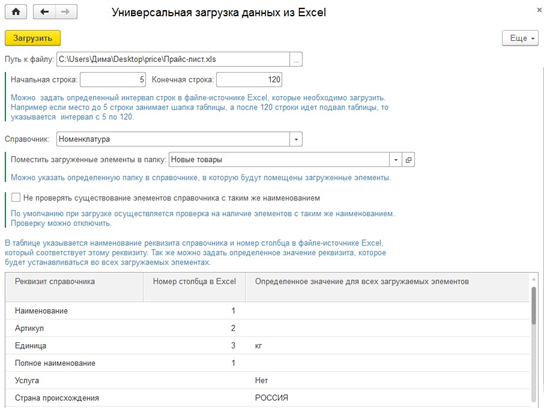Open the selected folder with the open-item icon
The image size is (544, 409).
(408, 160)
